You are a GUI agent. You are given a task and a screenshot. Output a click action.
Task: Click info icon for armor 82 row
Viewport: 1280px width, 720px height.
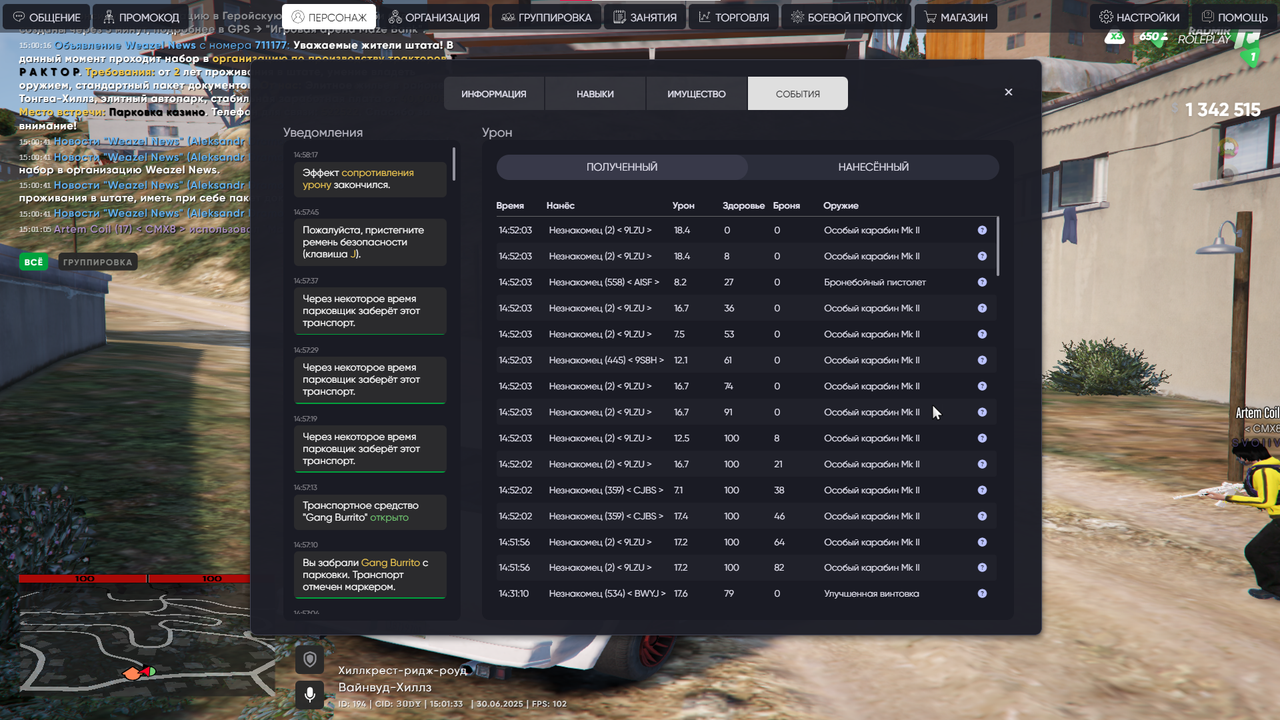point(982,567)
